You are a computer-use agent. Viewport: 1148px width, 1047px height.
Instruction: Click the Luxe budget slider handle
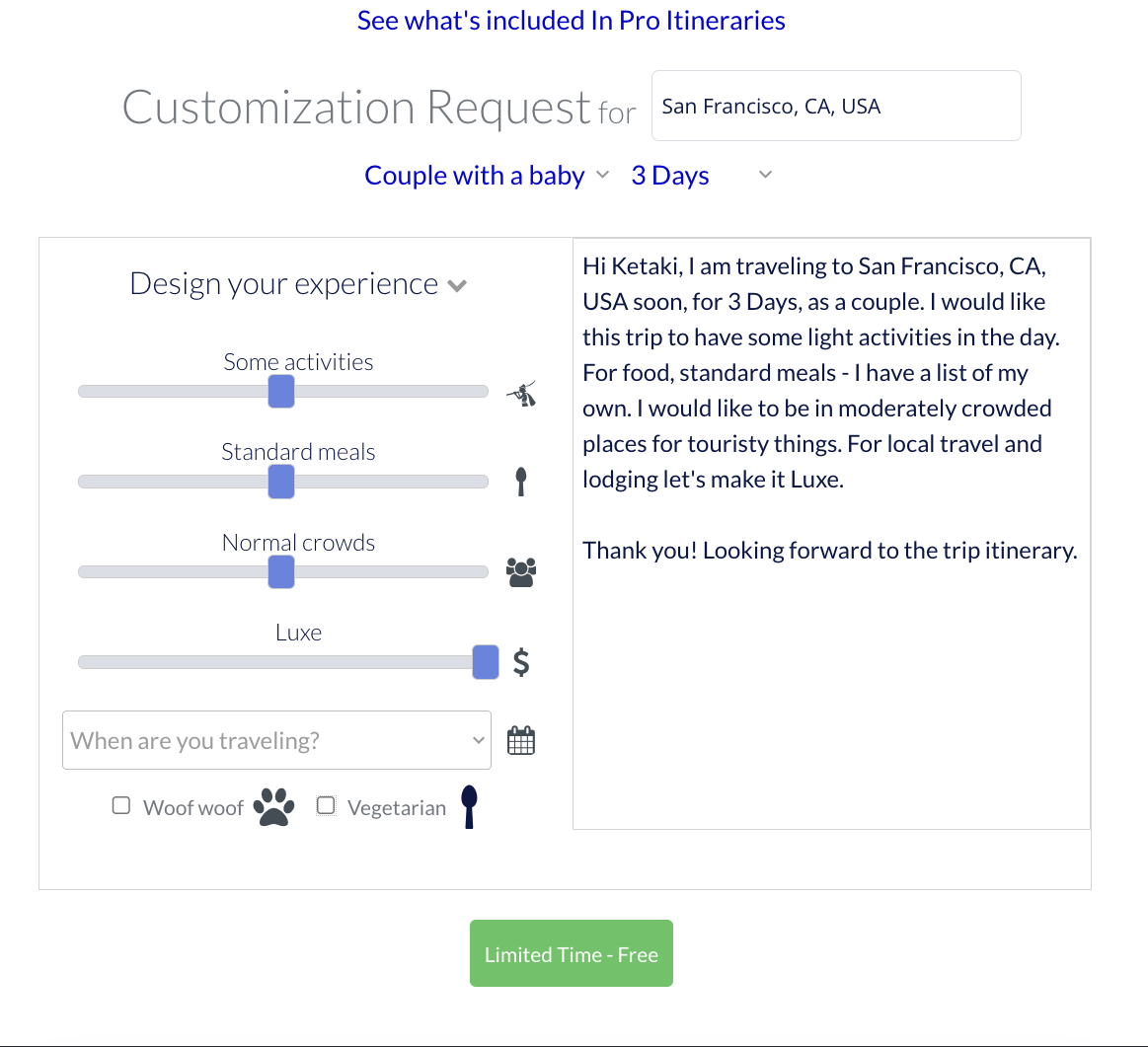point(485,662)
